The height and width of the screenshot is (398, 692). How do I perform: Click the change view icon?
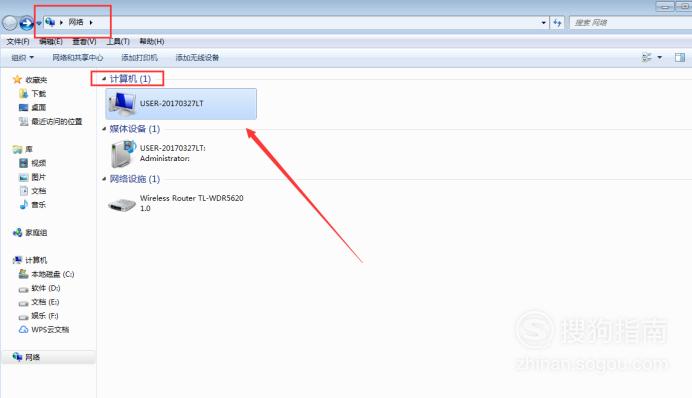(647, 57)
